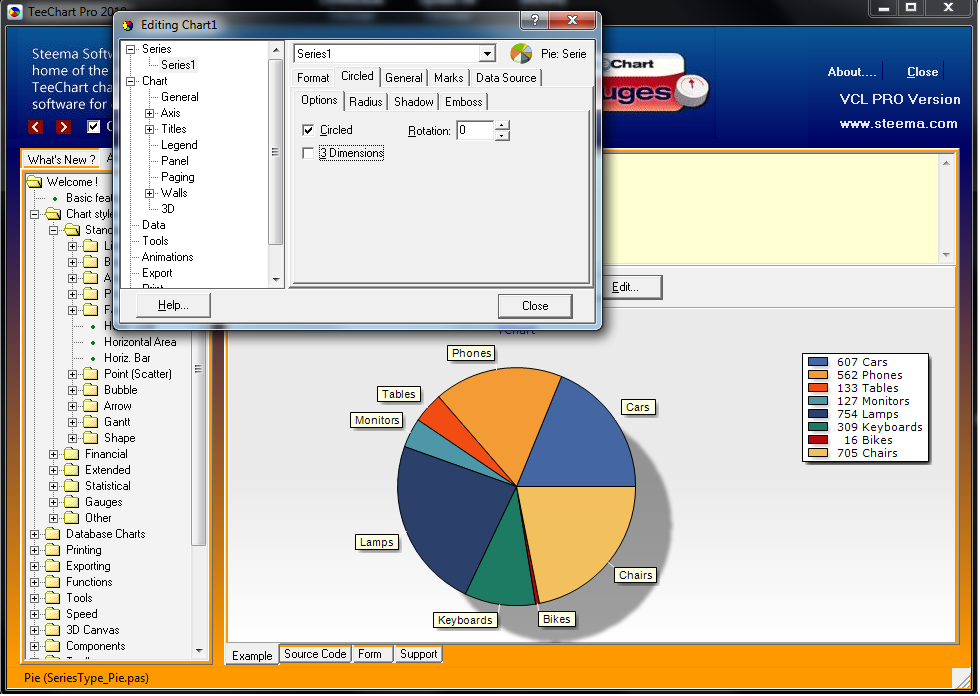
Task: Enable the 3 Dimensions checkbox
Action: [x=308, y=153]
